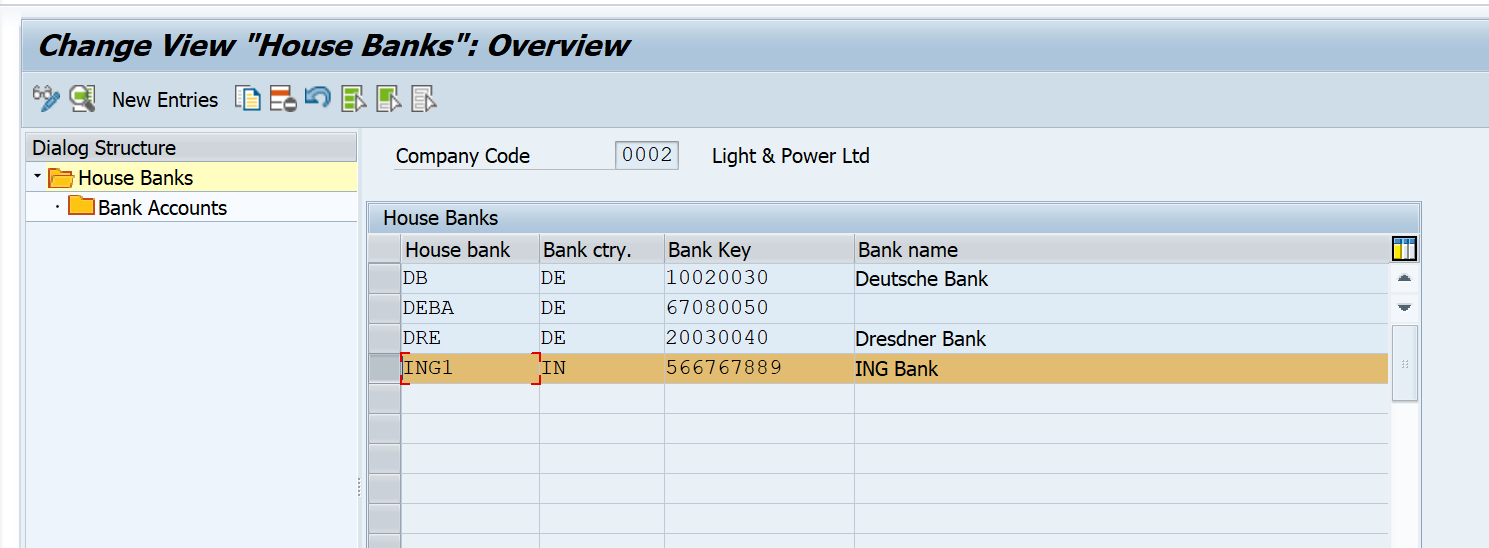Click the House bank column header
This screenshot has height=548, width=1489.
click(x=469, y=250)
